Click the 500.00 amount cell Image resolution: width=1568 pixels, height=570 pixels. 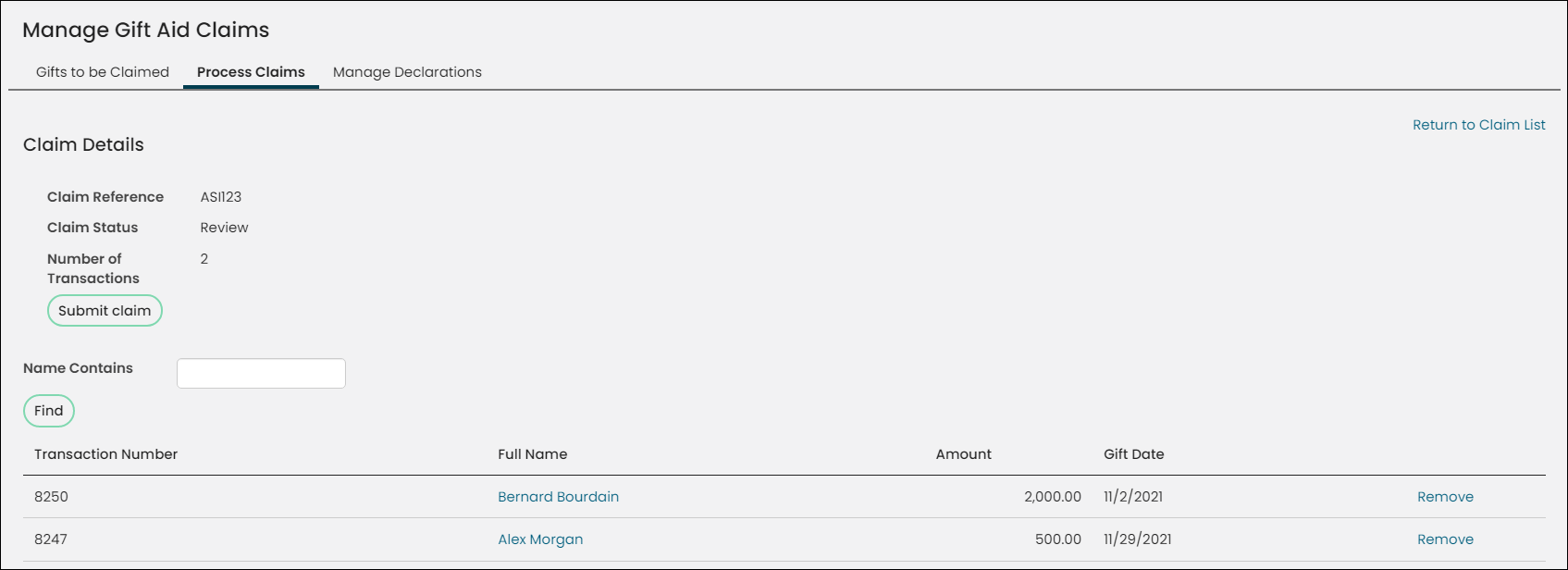1057,539
